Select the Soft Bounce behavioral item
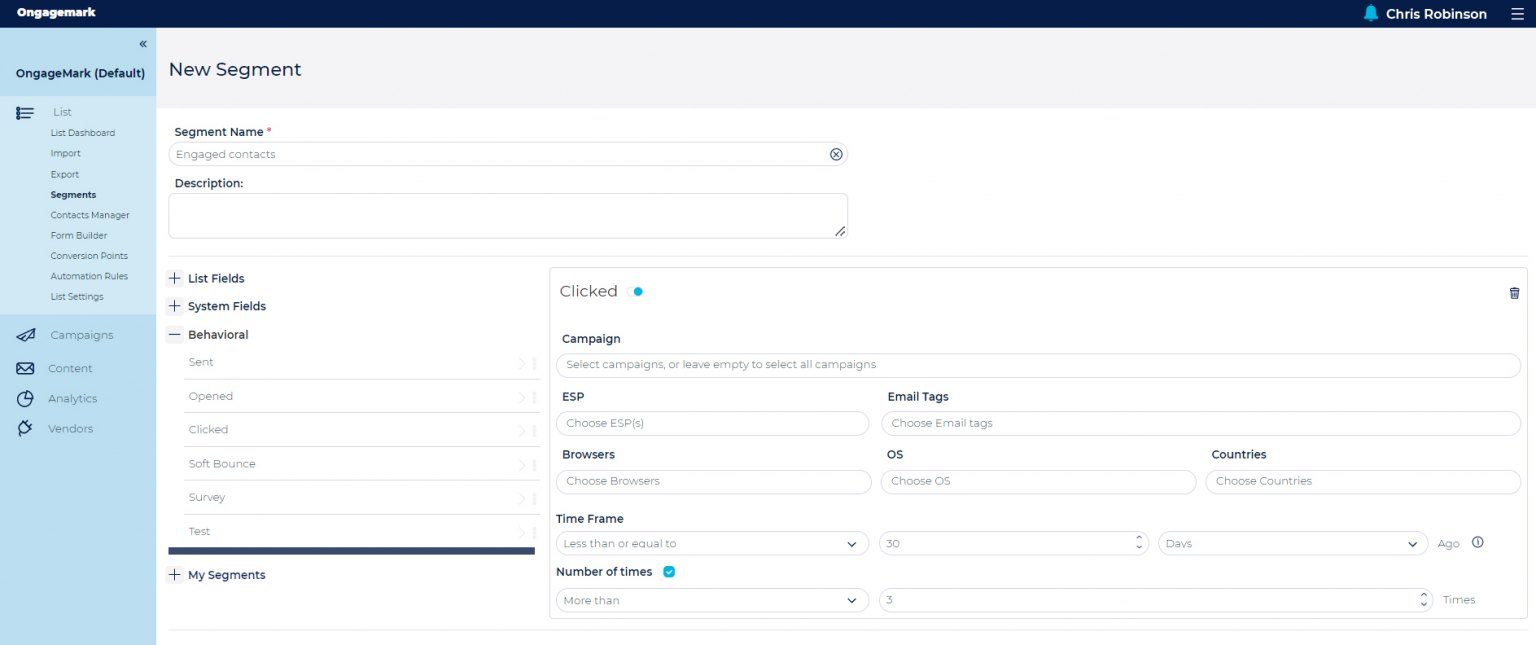The image size is (1536, 645). pos(354,464)
